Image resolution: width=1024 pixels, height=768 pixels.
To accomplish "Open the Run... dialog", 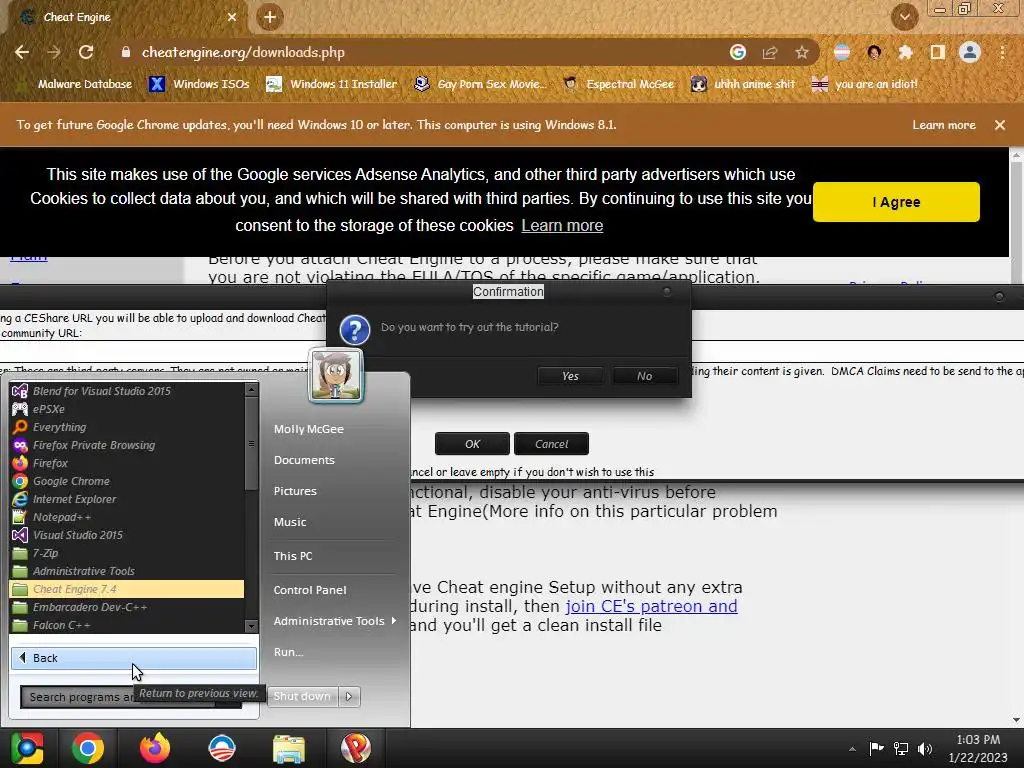I will pos(289,652).
